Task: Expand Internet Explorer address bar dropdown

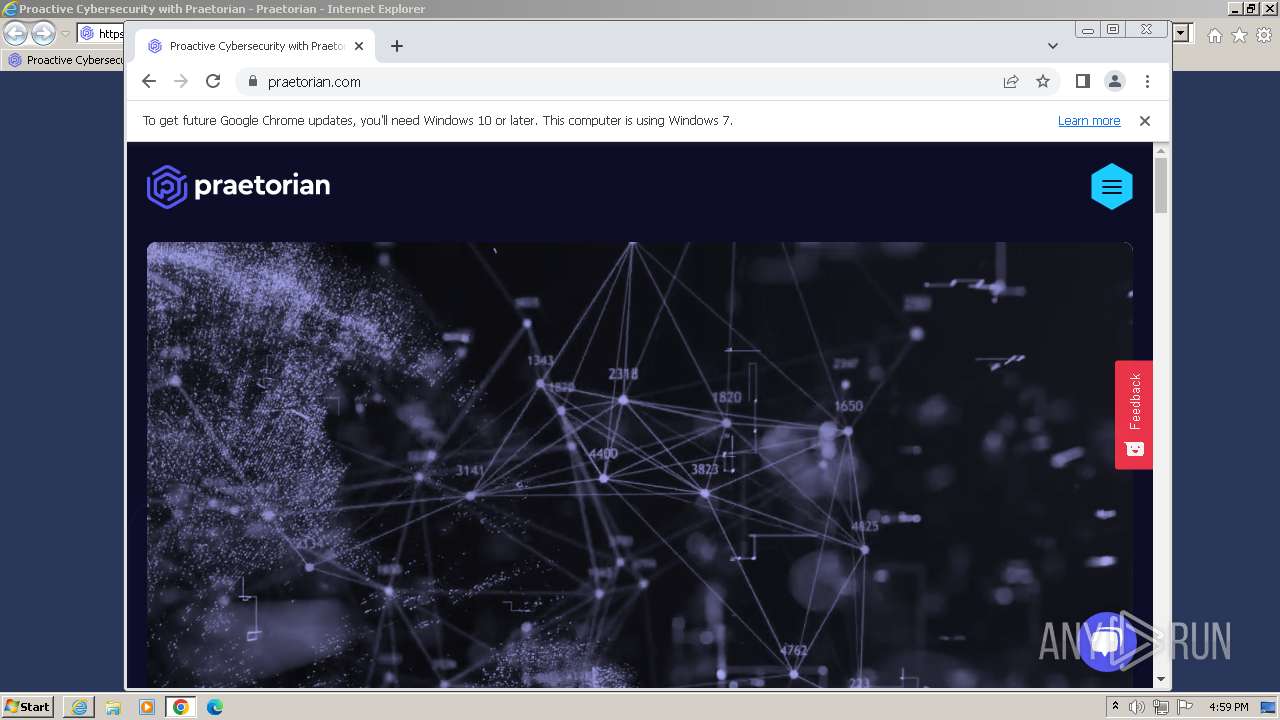Action: click(x=1181, y=33)
